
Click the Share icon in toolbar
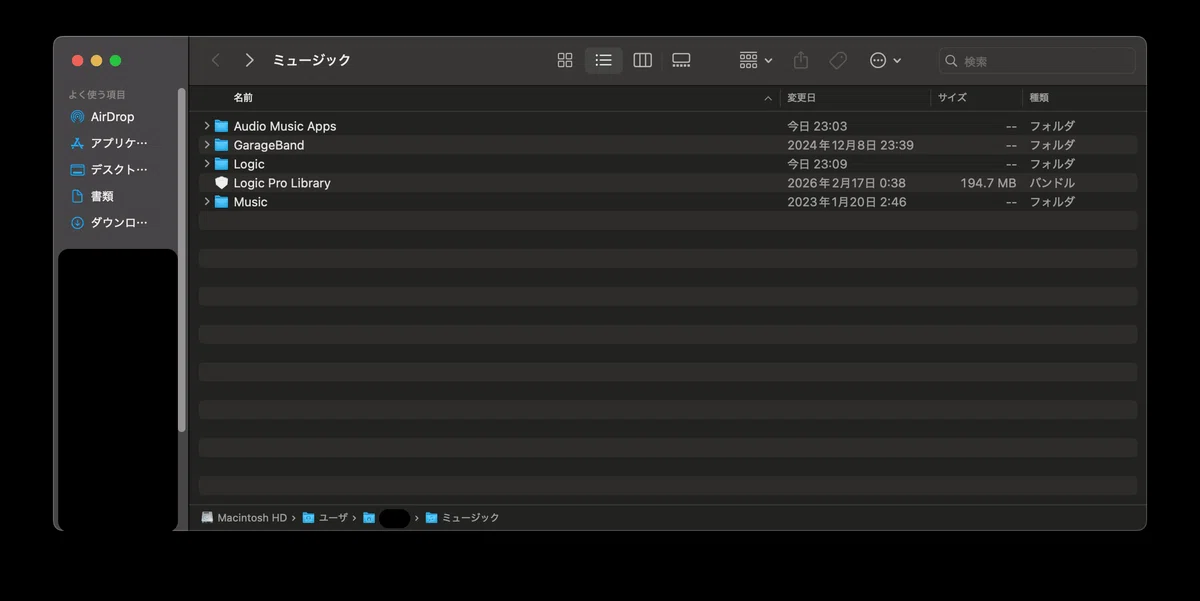[x=801, y=61]
